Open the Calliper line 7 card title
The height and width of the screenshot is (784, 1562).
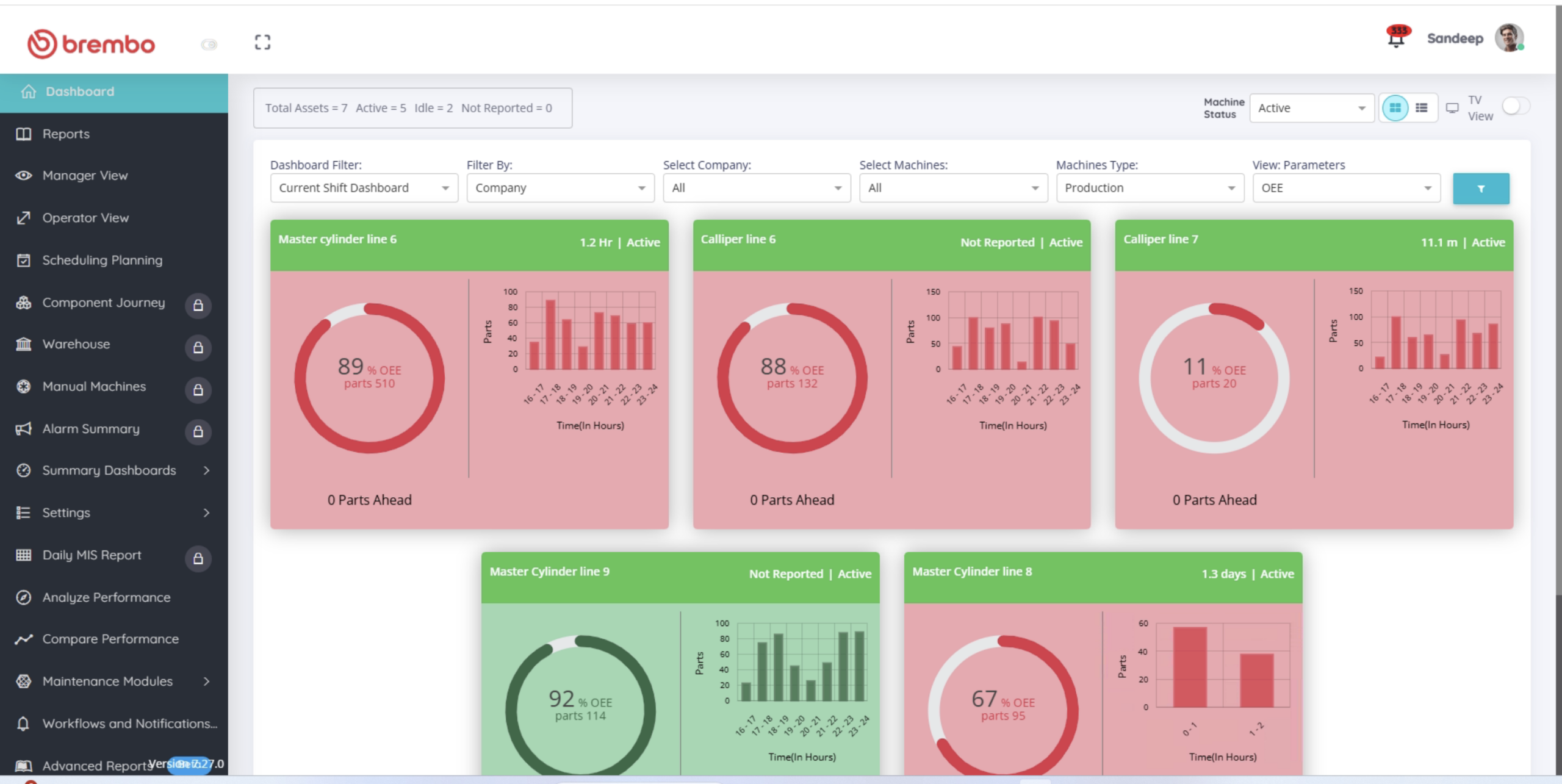(1161, 239)
